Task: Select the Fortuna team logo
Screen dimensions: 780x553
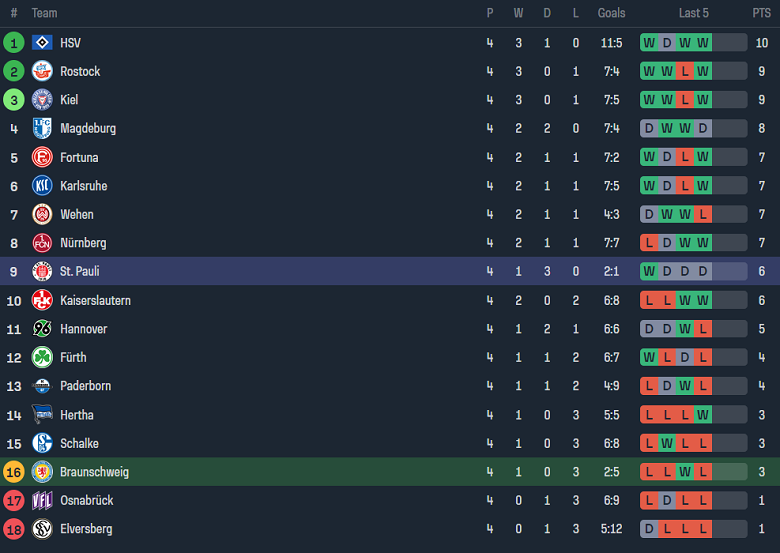Action: tap(42, 157)
